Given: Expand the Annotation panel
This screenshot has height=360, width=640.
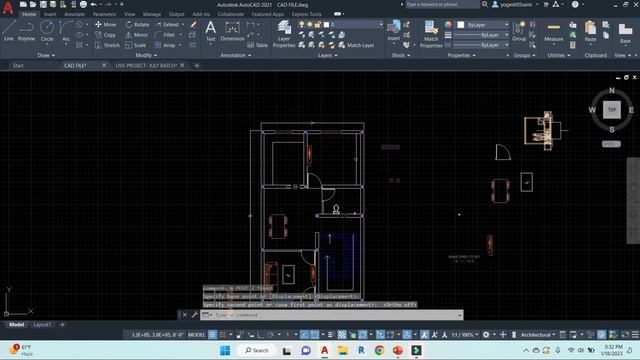Looking at the screenshot, I should pos(236,55).
